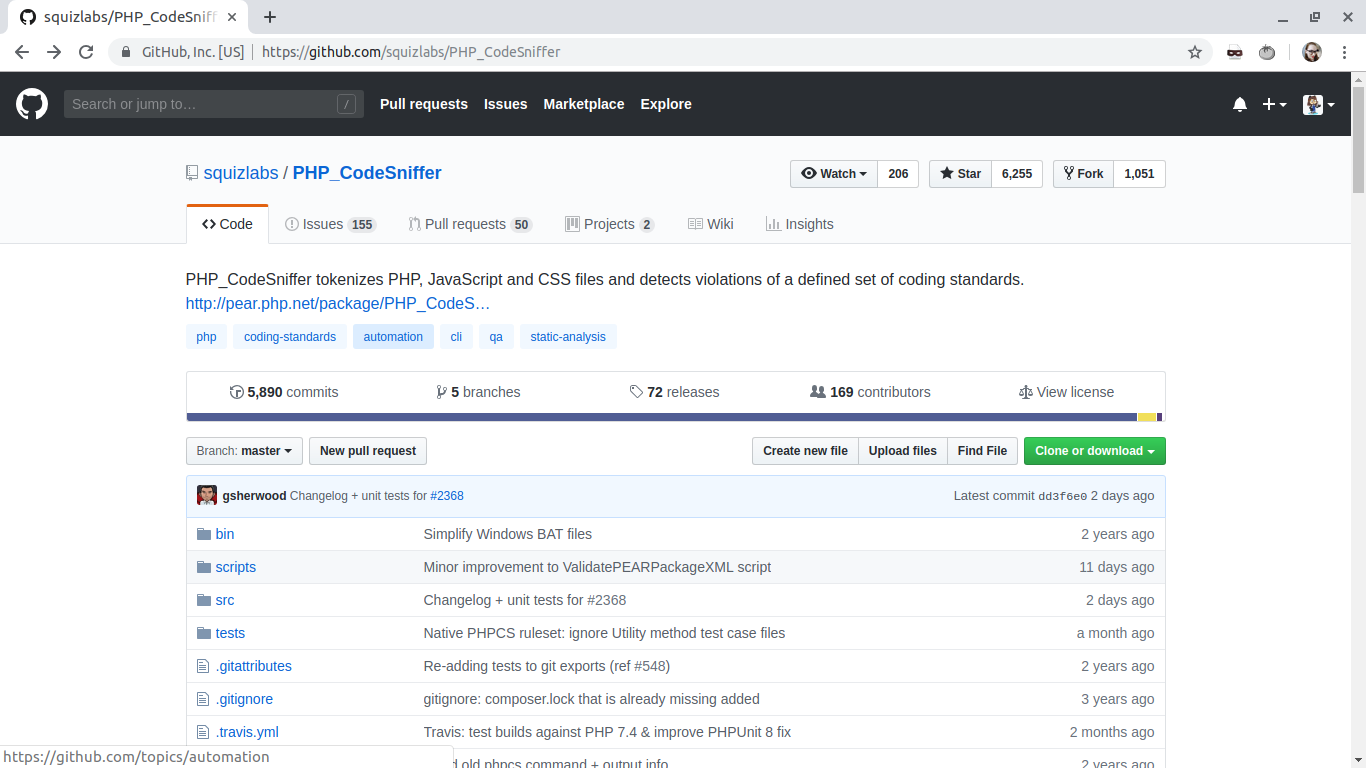Open the Insights tab

(799, 224)
